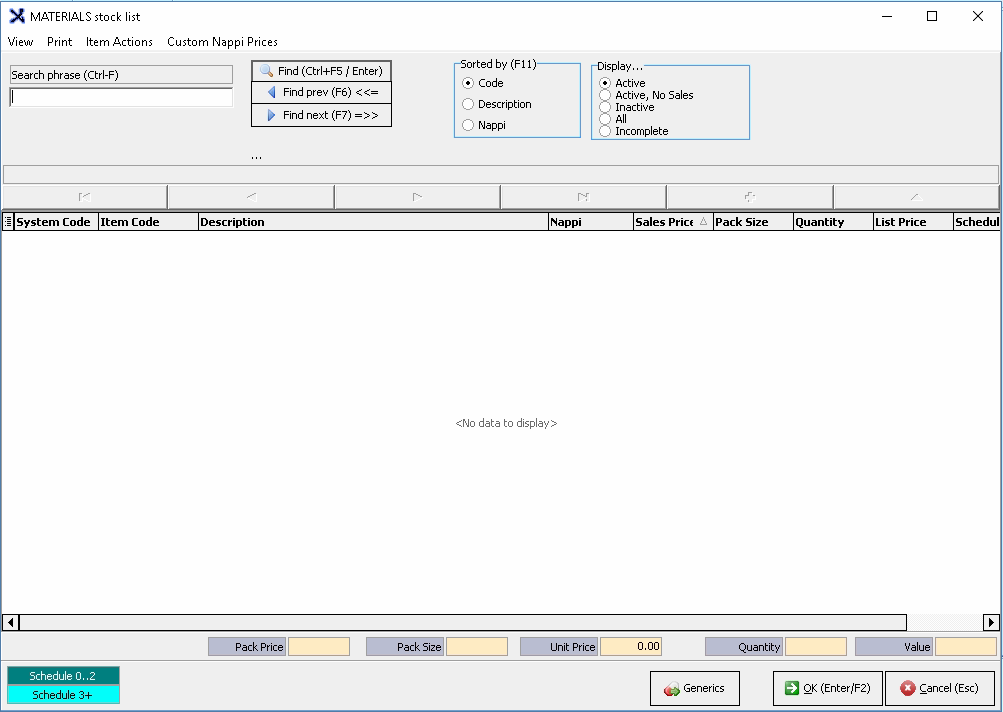Click the insert record plus icon
The width and height of the screenshot is (1003, 712).
749,197
